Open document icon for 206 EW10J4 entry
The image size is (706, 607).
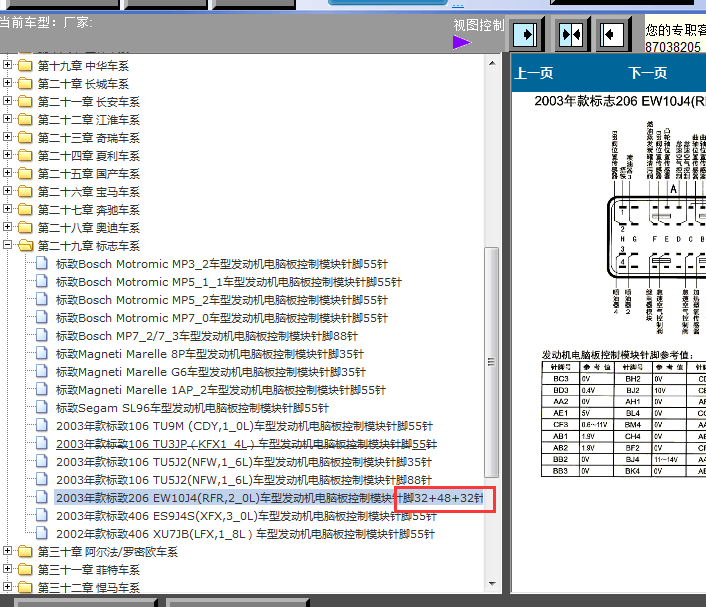pyautogui.click(x=42, y=497)
